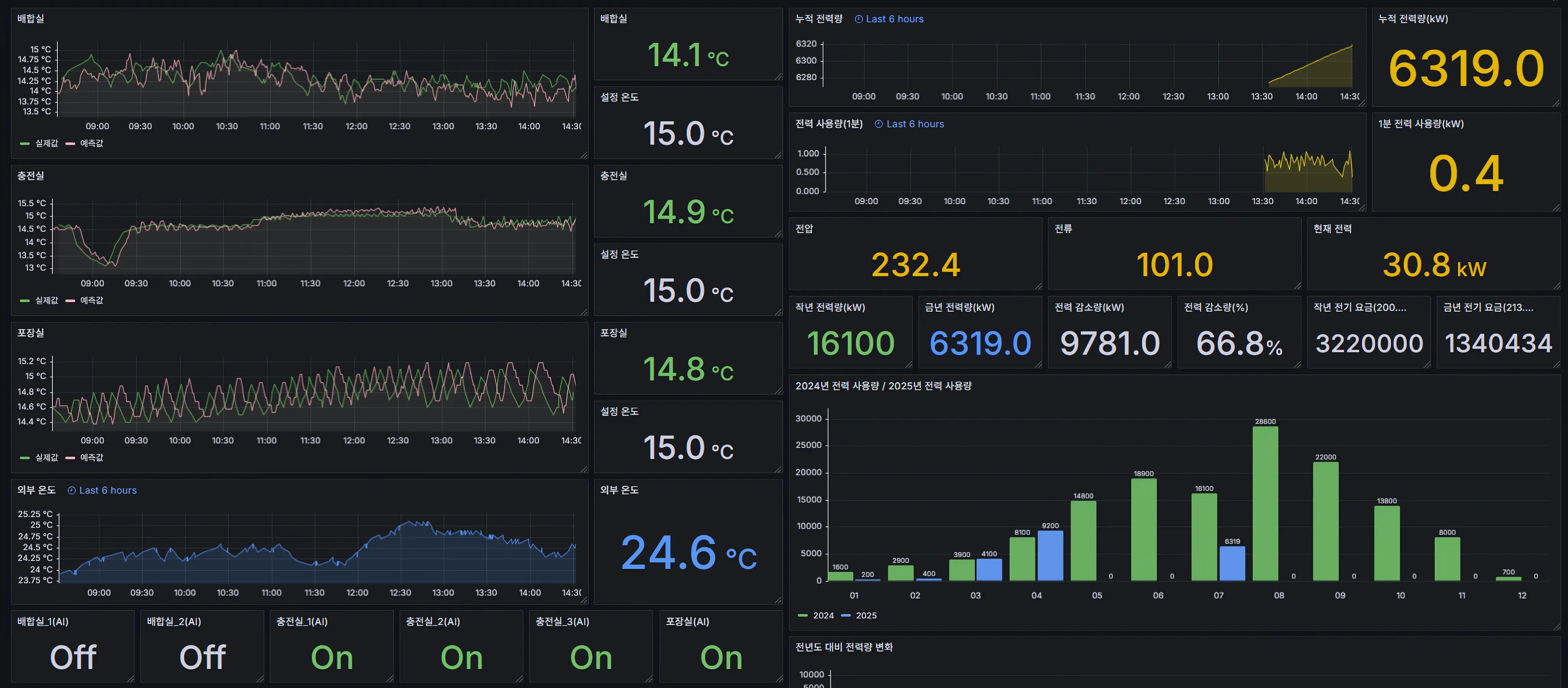This screenshot has height=688, width=1568.
Task: Open 전류 panel title menu
Action: click(x=1063, y=229)
